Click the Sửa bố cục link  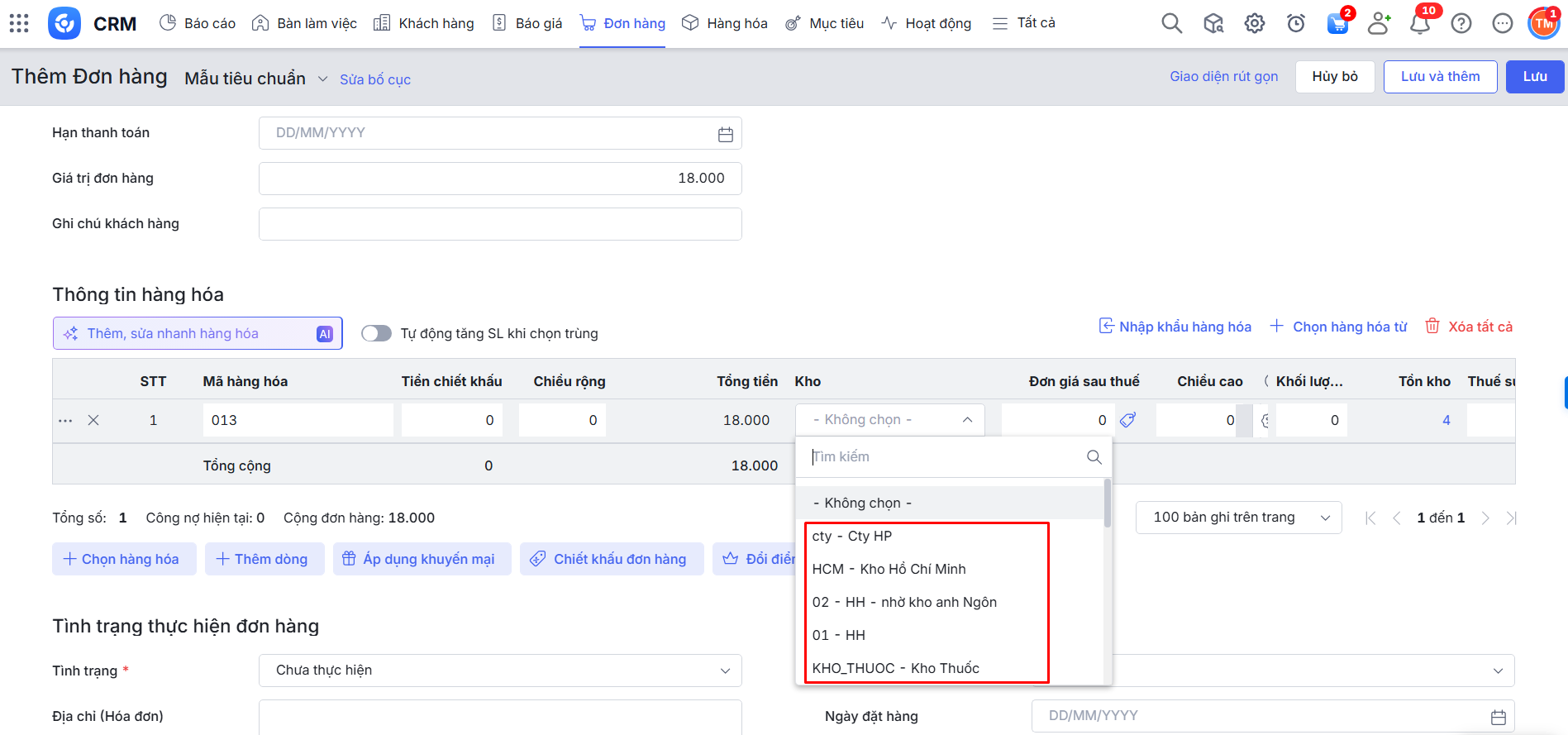point(375,79)
